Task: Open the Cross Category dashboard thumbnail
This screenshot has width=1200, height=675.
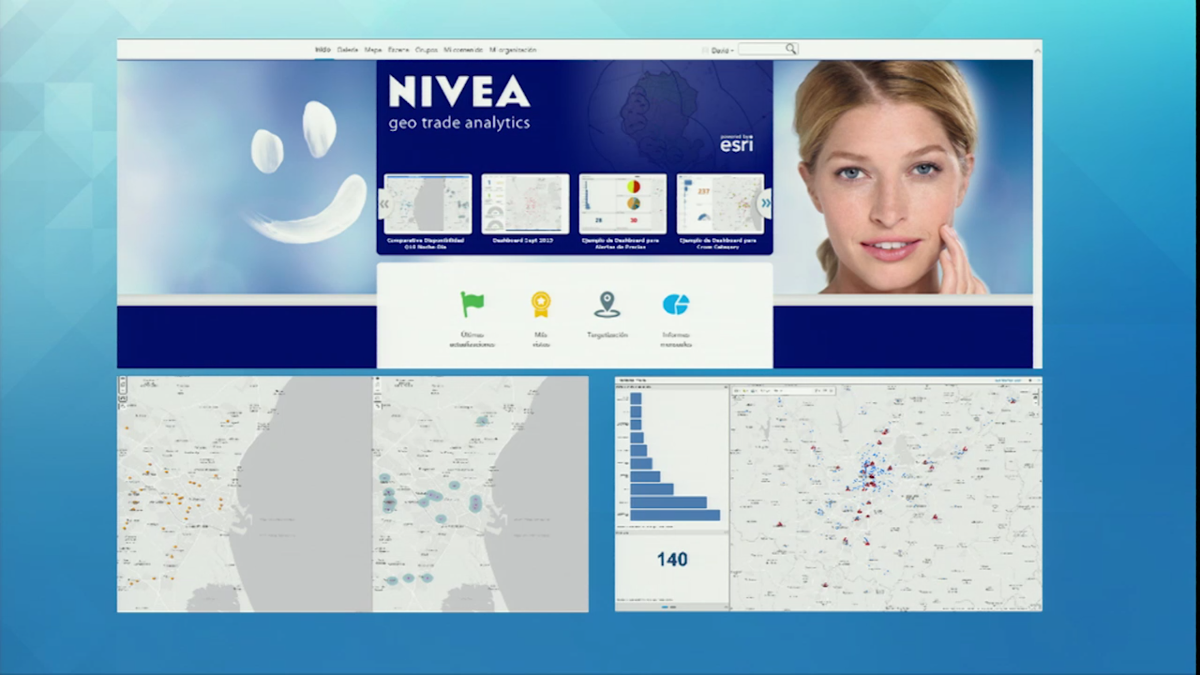Action: 719,204
